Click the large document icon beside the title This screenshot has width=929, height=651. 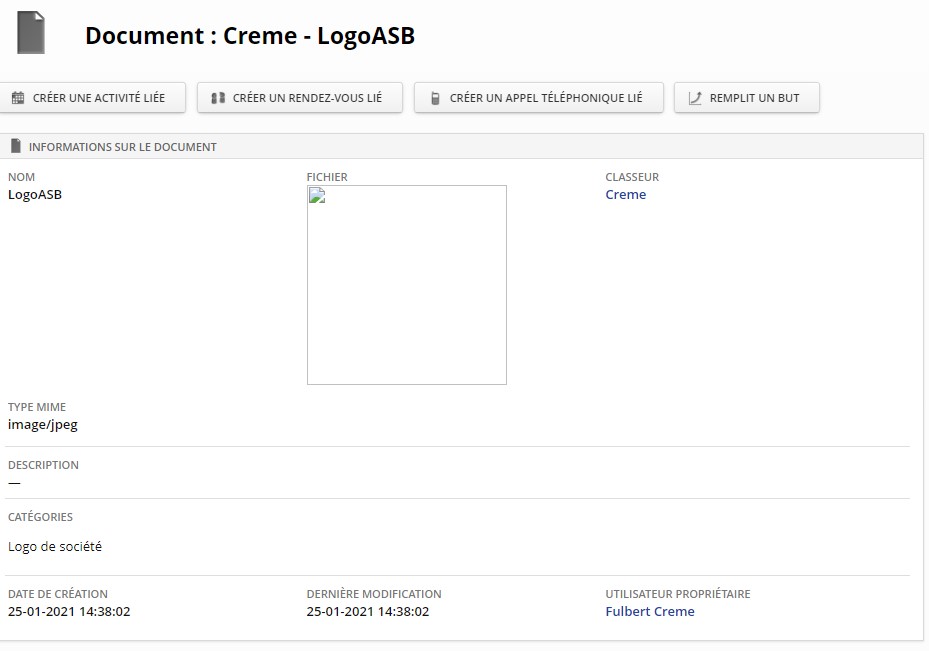pos(31,32)
